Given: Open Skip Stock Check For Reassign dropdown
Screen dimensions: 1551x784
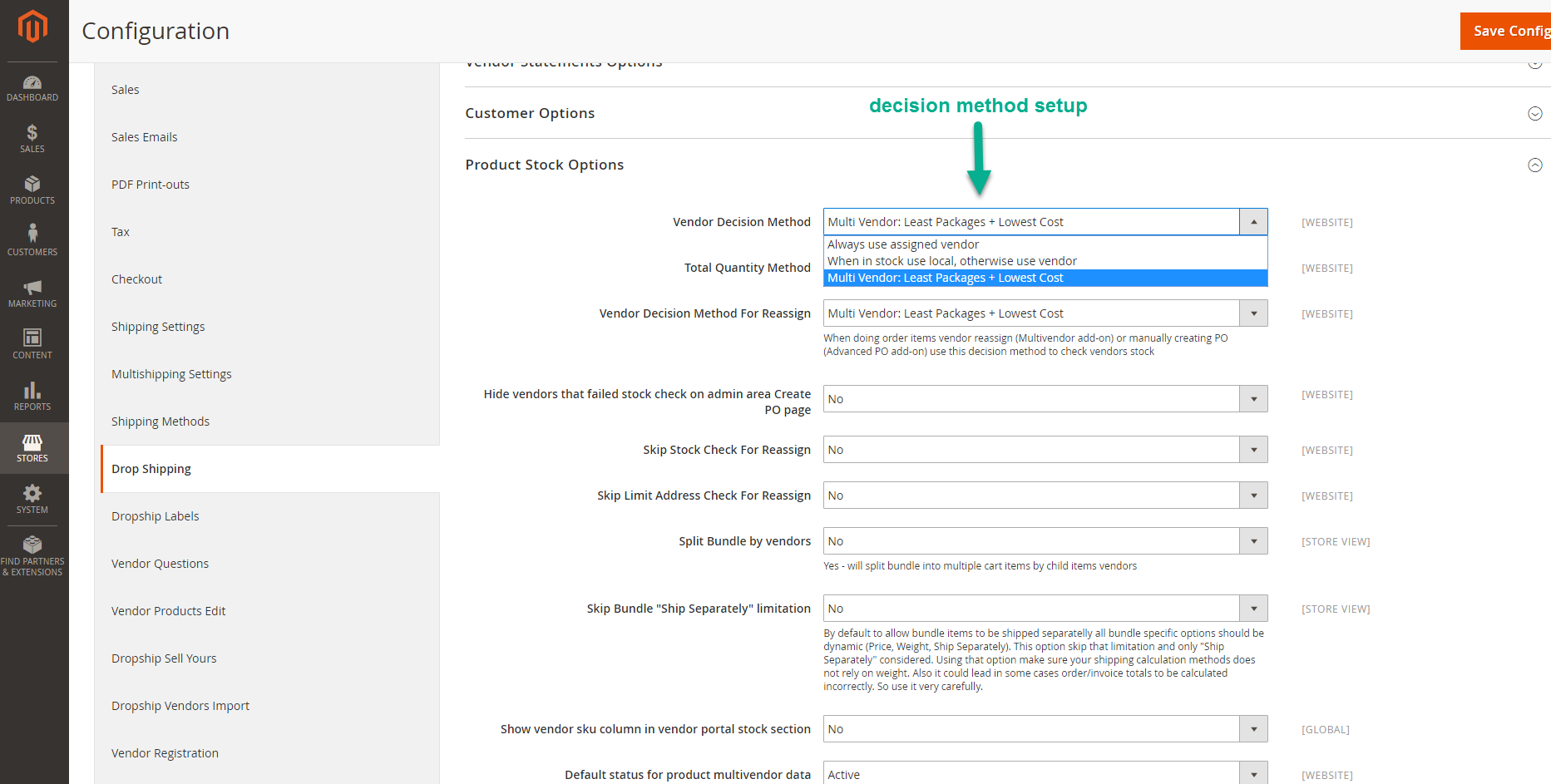Looking at the screenshot, I should [x=1045, y=450].
